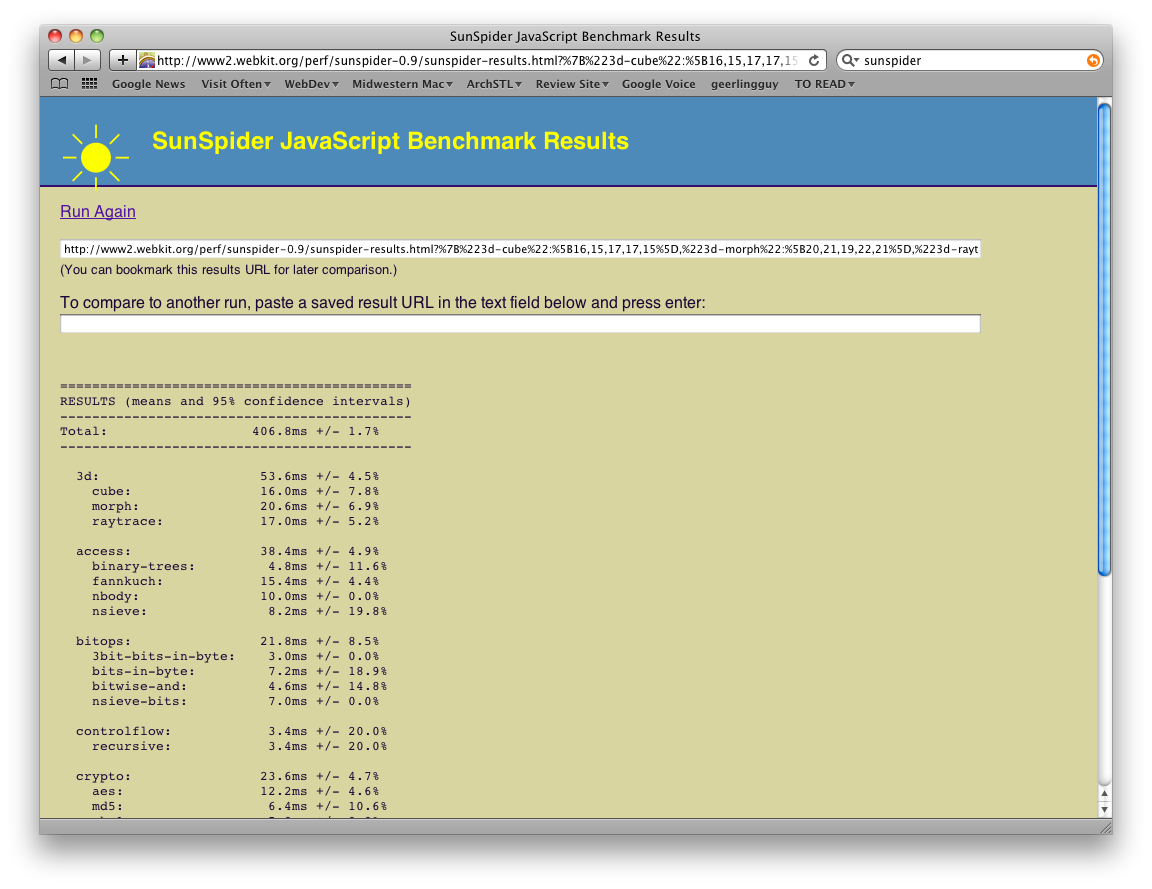Open the Google Voice bookmark
This screenshot has width=1152, height=889.
658,84
